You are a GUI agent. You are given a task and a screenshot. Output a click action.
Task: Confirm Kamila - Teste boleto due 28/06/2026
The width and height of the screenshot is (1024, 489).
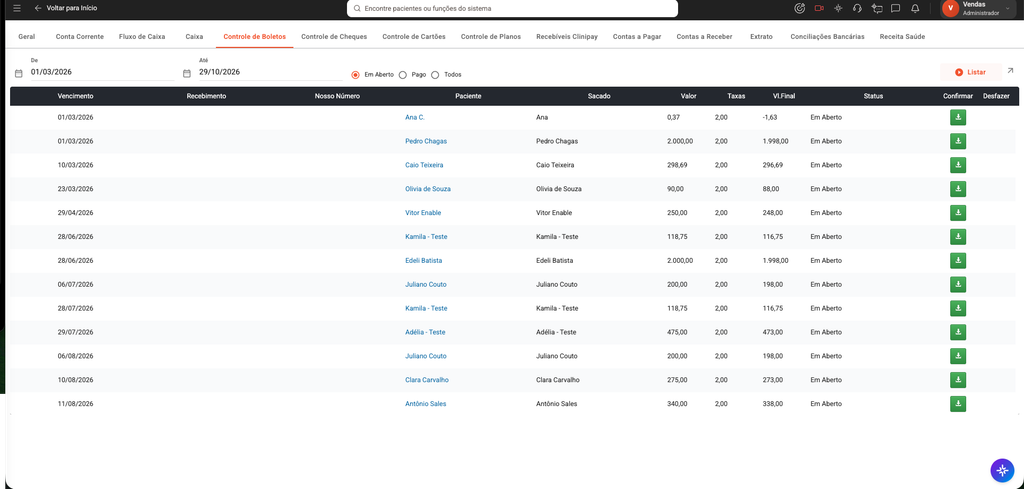click(x=958, y=236)
